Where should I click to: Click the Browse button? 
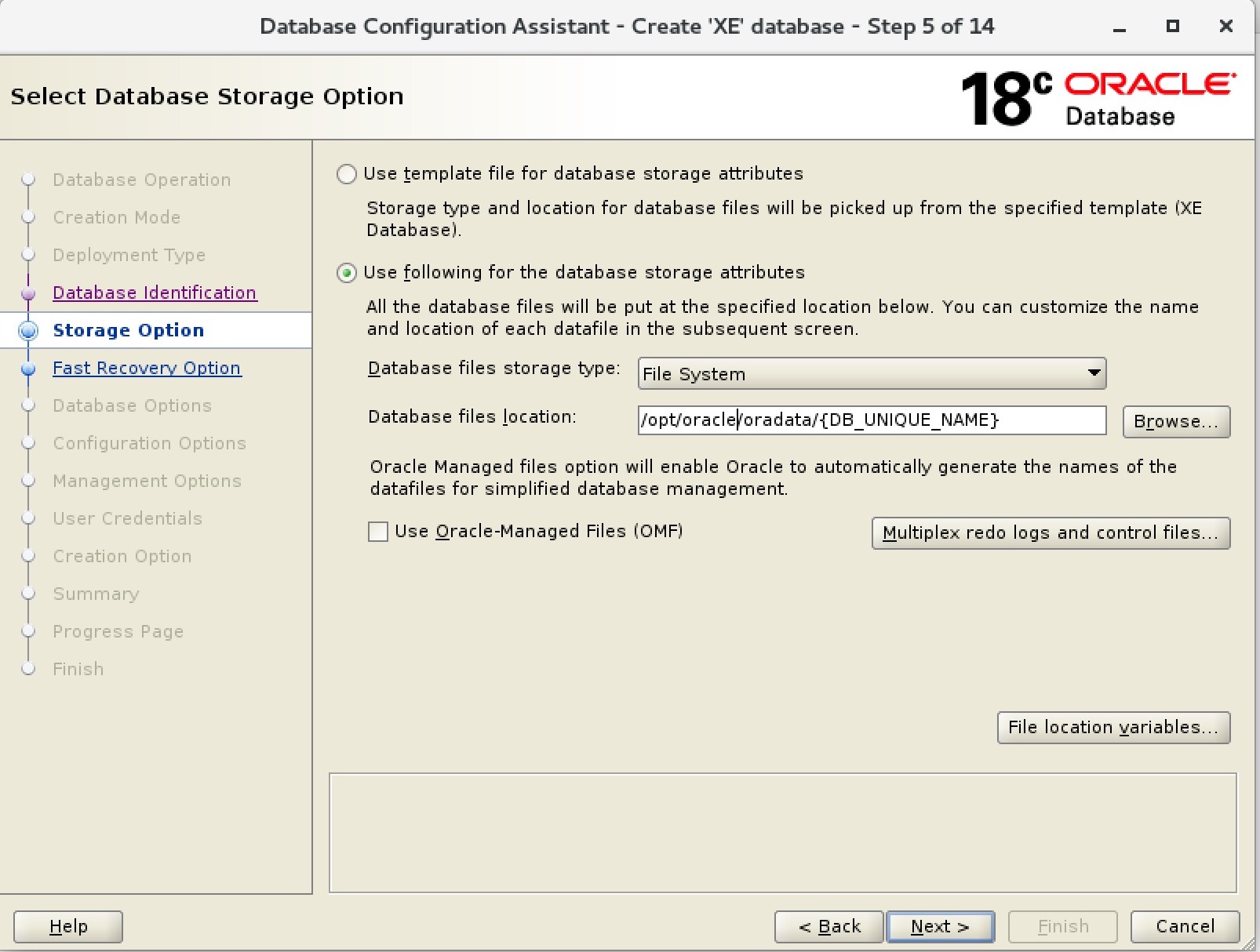tap(1175, 422)
